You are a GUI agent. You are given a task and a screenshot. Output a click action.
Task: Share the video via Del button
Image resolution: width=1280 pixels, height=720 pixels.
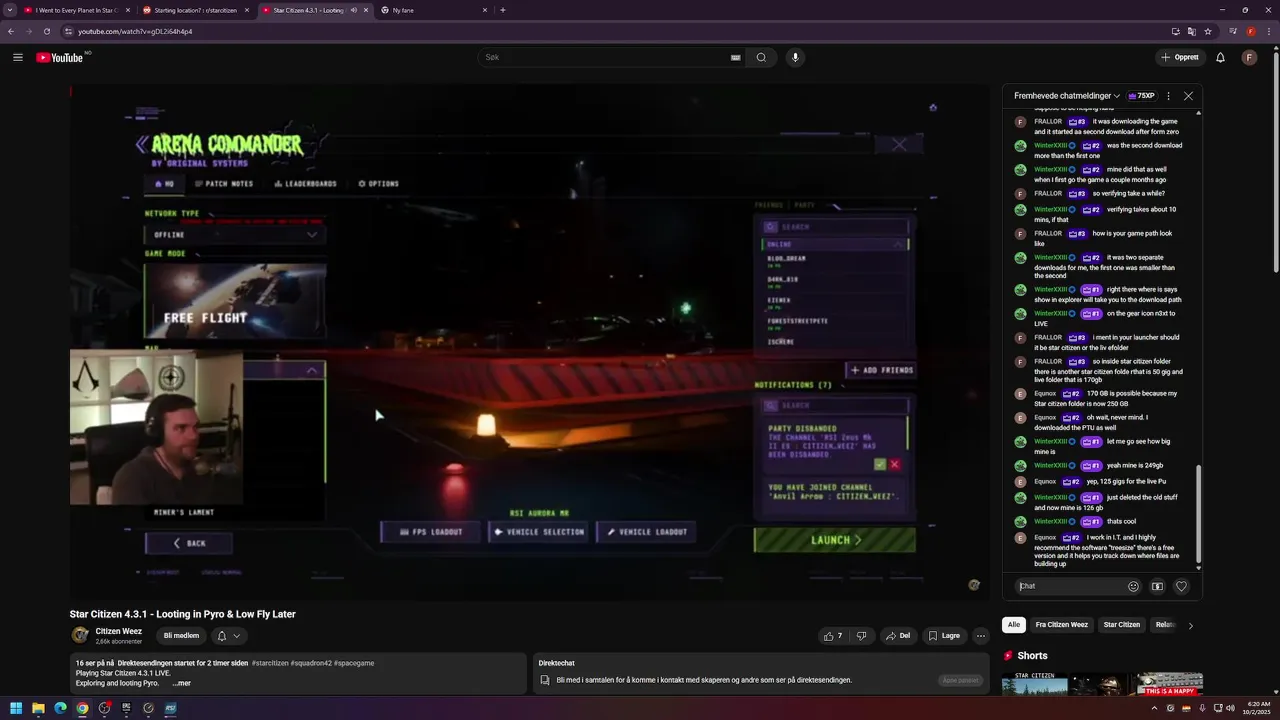[897, 635]
